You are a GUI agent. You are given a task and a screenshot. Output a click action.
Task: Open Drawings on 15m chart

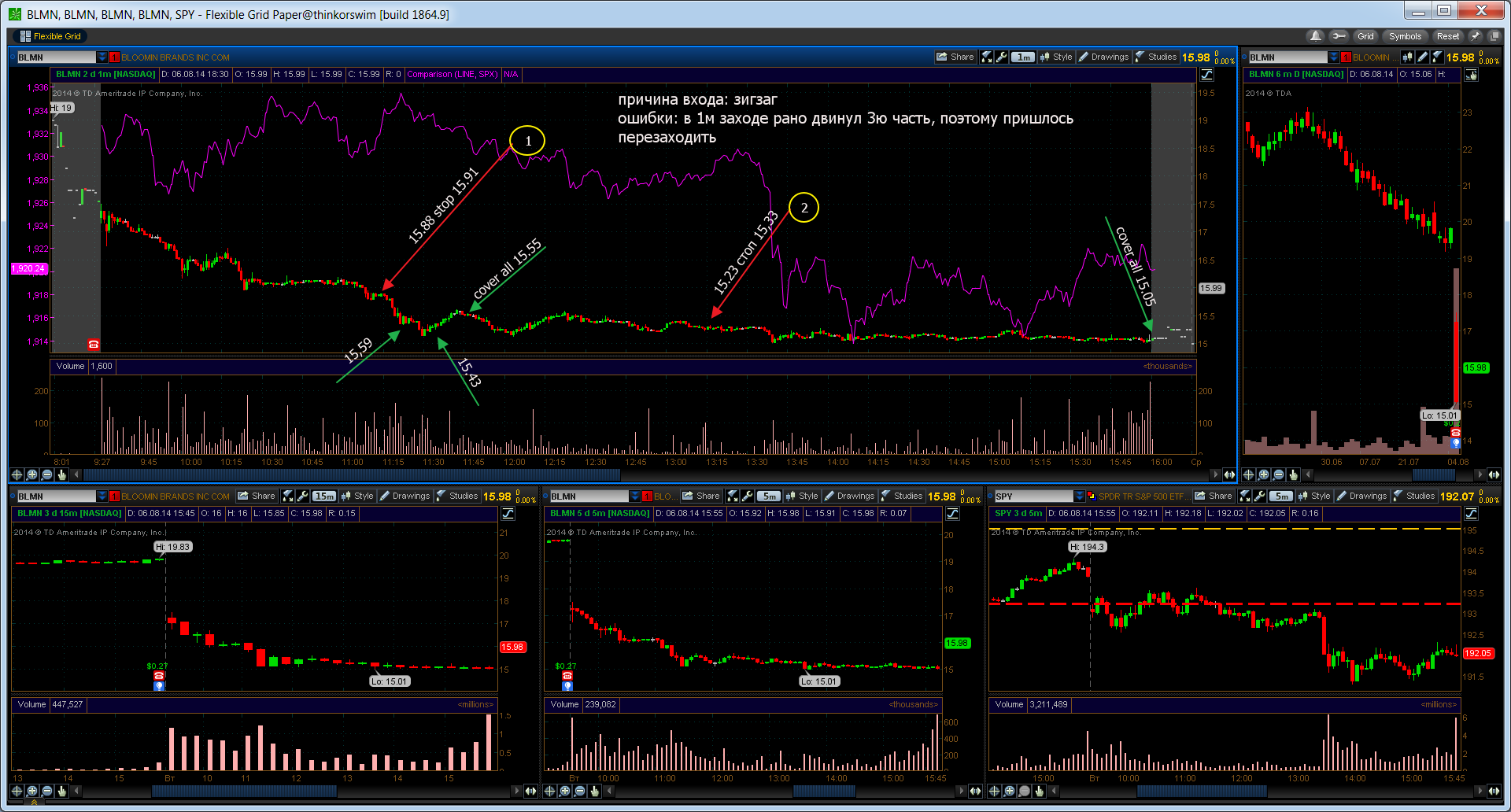(405, 496)
